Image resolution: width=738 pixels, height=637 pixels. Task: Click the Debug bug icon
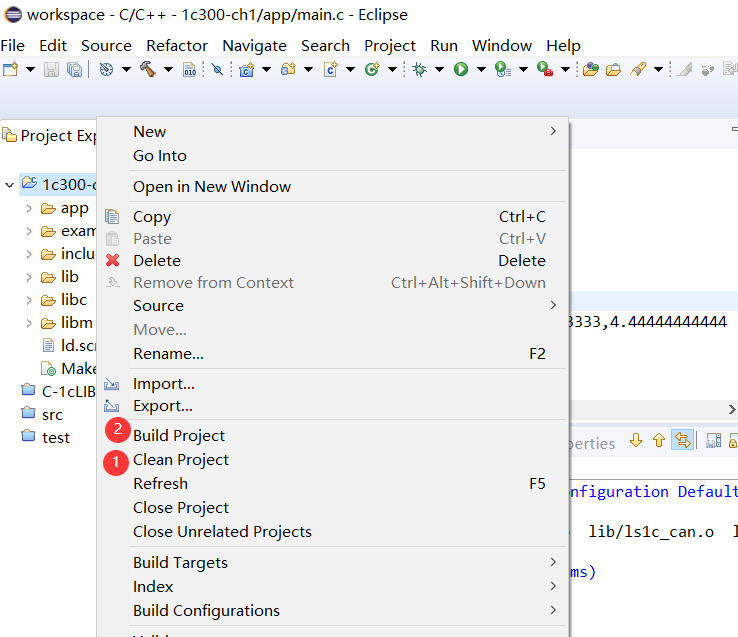[x=419, y=70]
